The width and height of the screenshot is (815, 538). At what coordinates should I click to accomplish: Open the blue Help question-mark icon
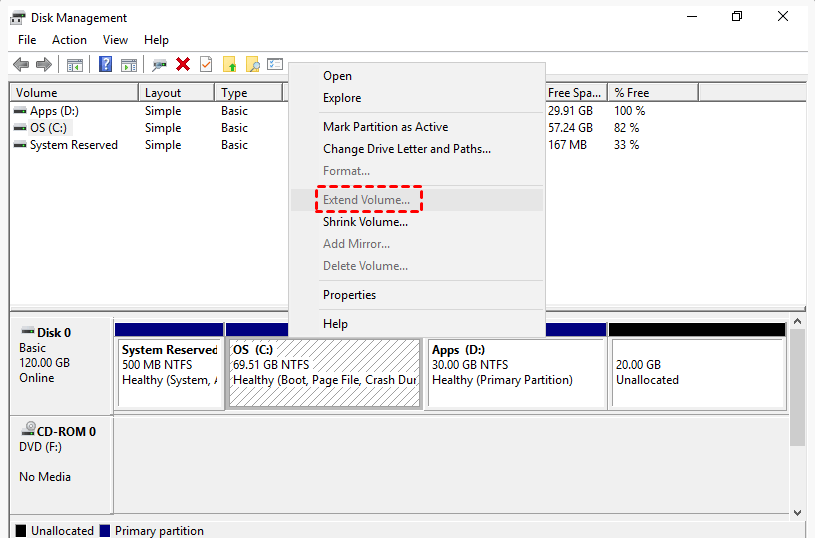point(106,64)
